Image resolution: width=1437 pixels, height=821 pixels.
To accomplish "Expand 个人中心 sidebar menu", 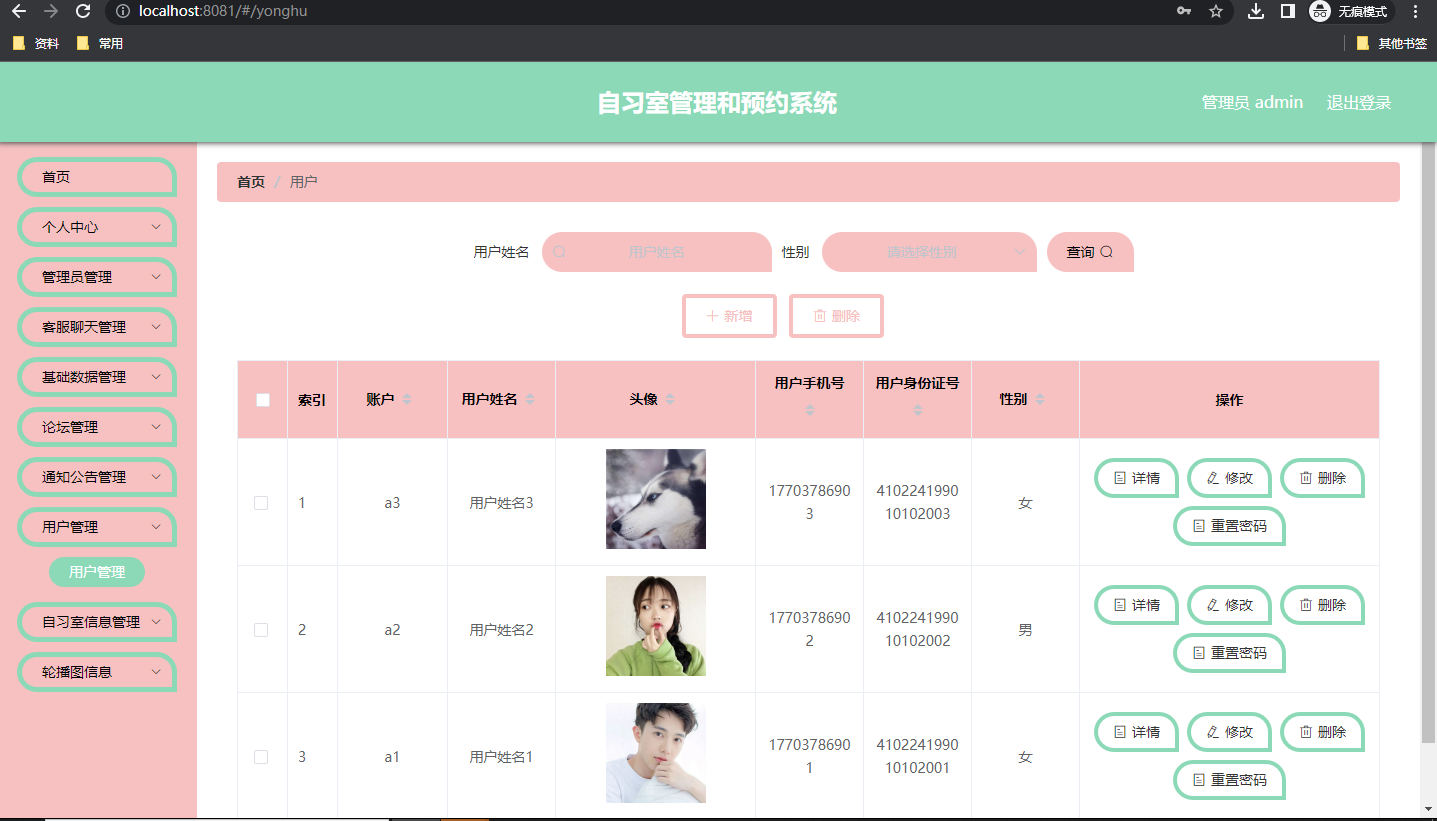I will coord(97,227).
